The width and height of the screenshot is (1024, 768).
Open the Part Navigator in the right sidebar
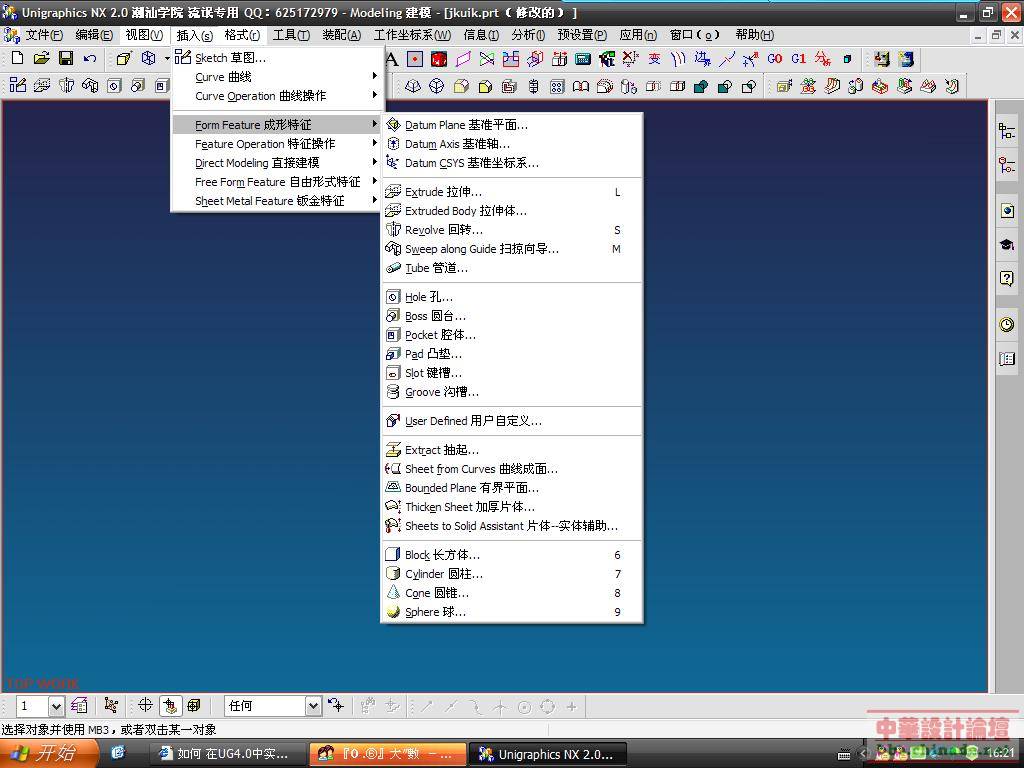pos(1007,164)
